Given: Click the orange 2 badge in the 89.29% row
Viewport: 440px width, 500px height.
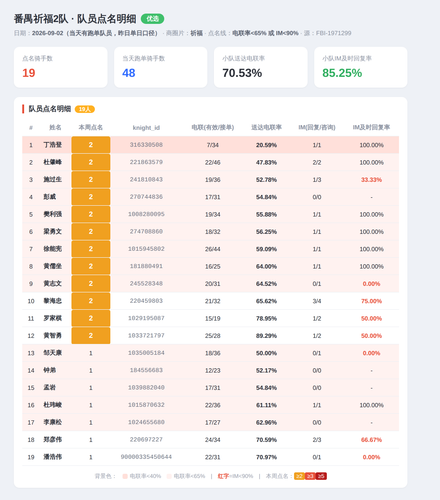Looking at the screenshot, I should click(x=91, y=336).
